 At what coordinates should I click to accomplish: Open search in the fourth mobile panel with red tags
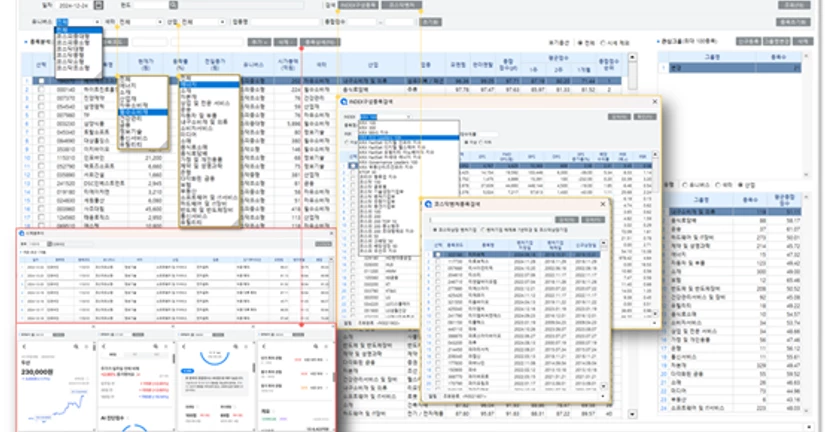(316, 347)
